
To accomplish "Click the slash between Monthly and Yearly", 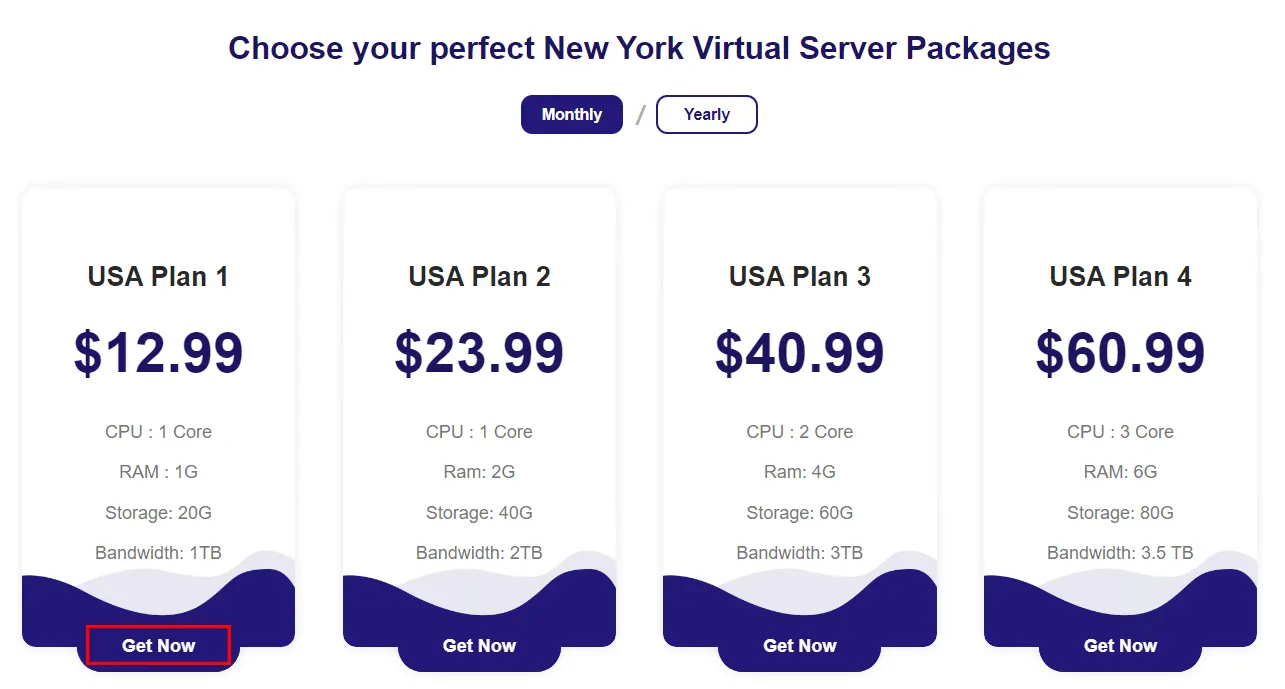I will tap(639, 114).
